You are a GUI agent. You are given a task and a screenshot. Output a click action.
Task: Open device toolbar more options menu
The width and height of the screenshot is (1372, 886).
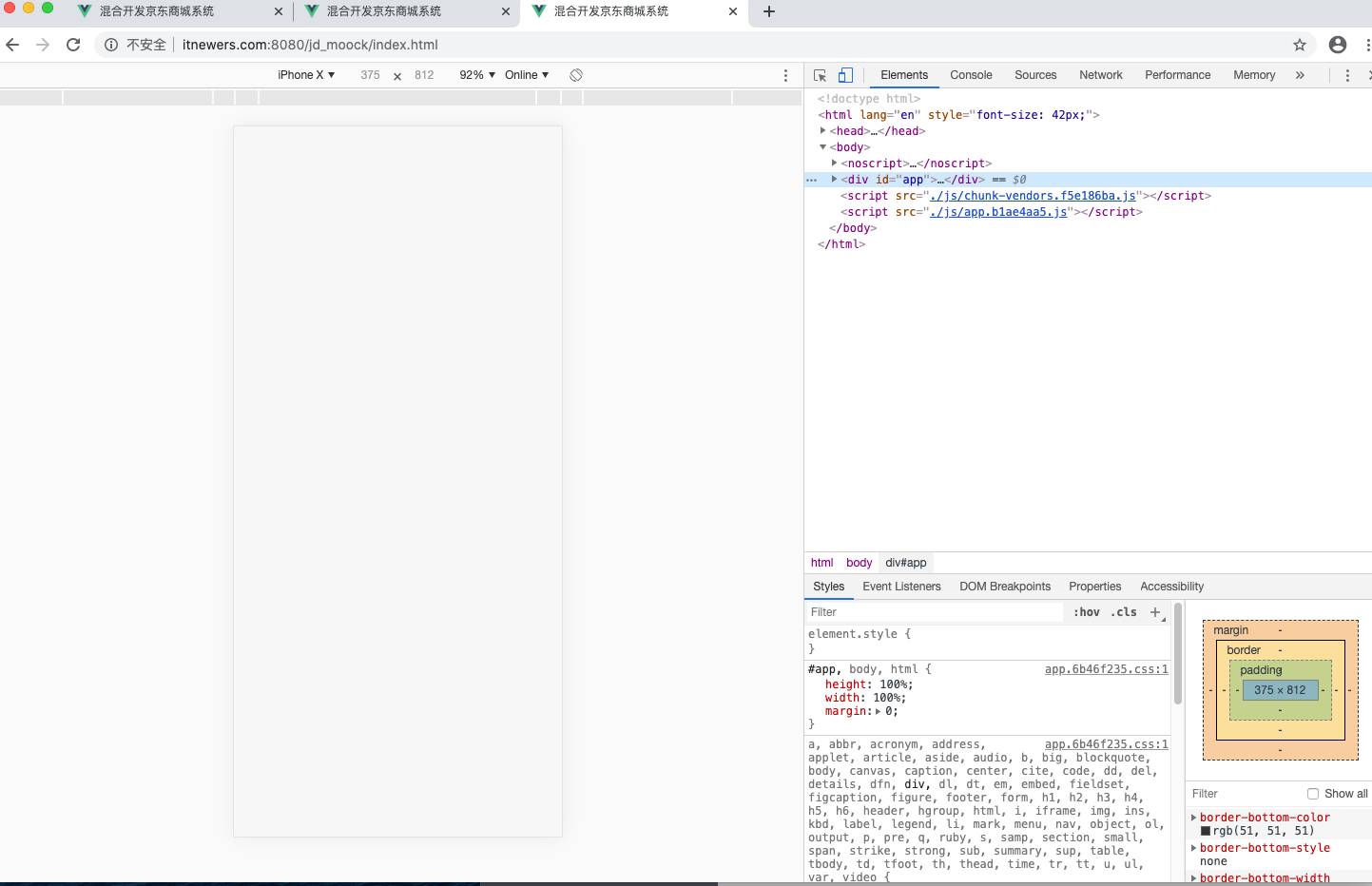(785, 75)
